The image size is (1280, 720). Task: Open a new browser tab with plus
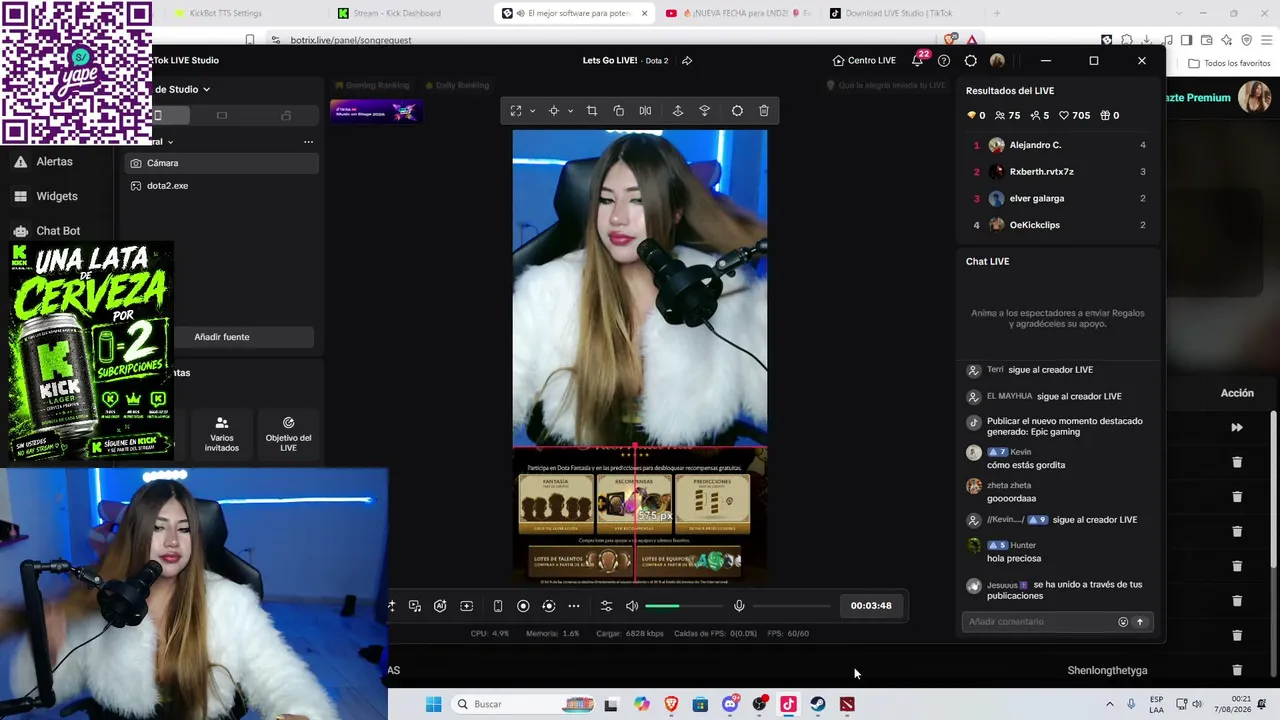coord(996,13)
